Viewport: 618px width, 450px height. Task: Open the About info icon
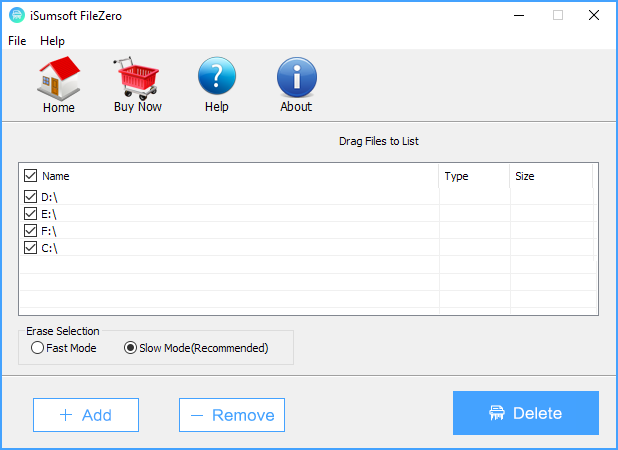(x=296, y=77)
